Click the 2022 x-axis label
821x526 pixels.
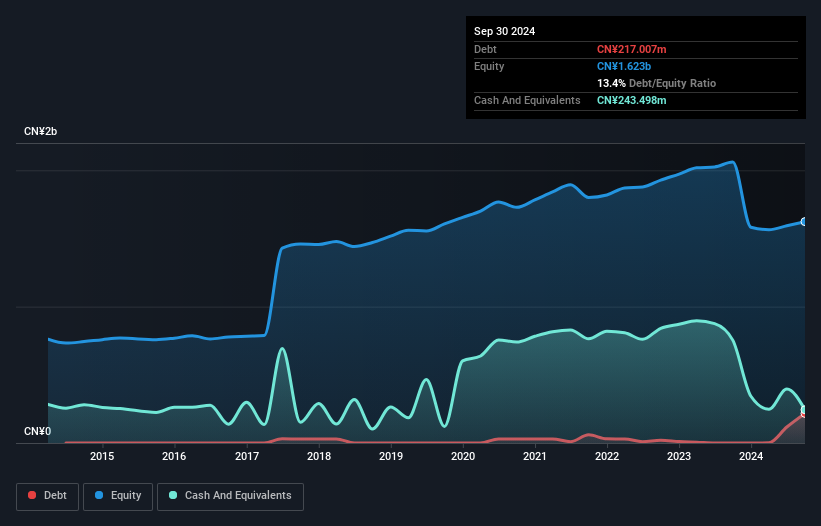click(x=607, y=456)
